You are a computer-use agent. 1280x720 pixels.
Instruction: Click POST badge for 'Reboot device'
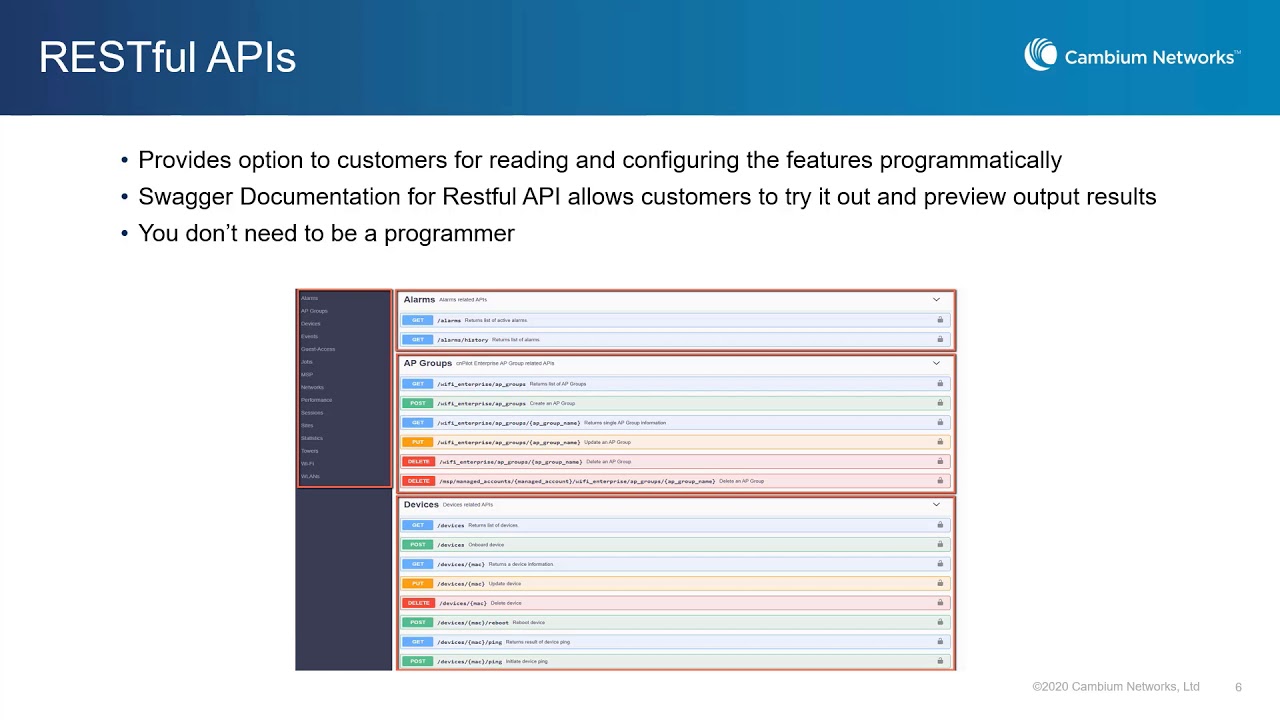click(418, 622)
